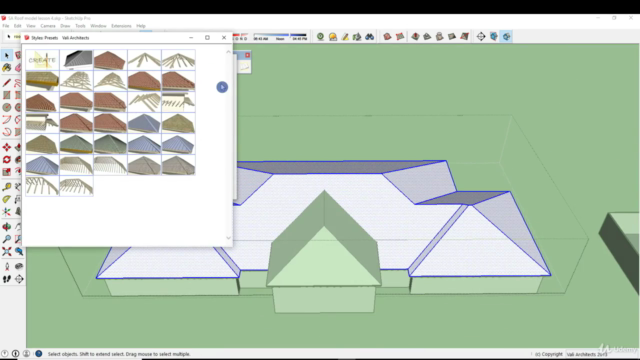Click the Zoom Extents tool
640x360 pixels.
pyautogui.click(x=7, y=251)
